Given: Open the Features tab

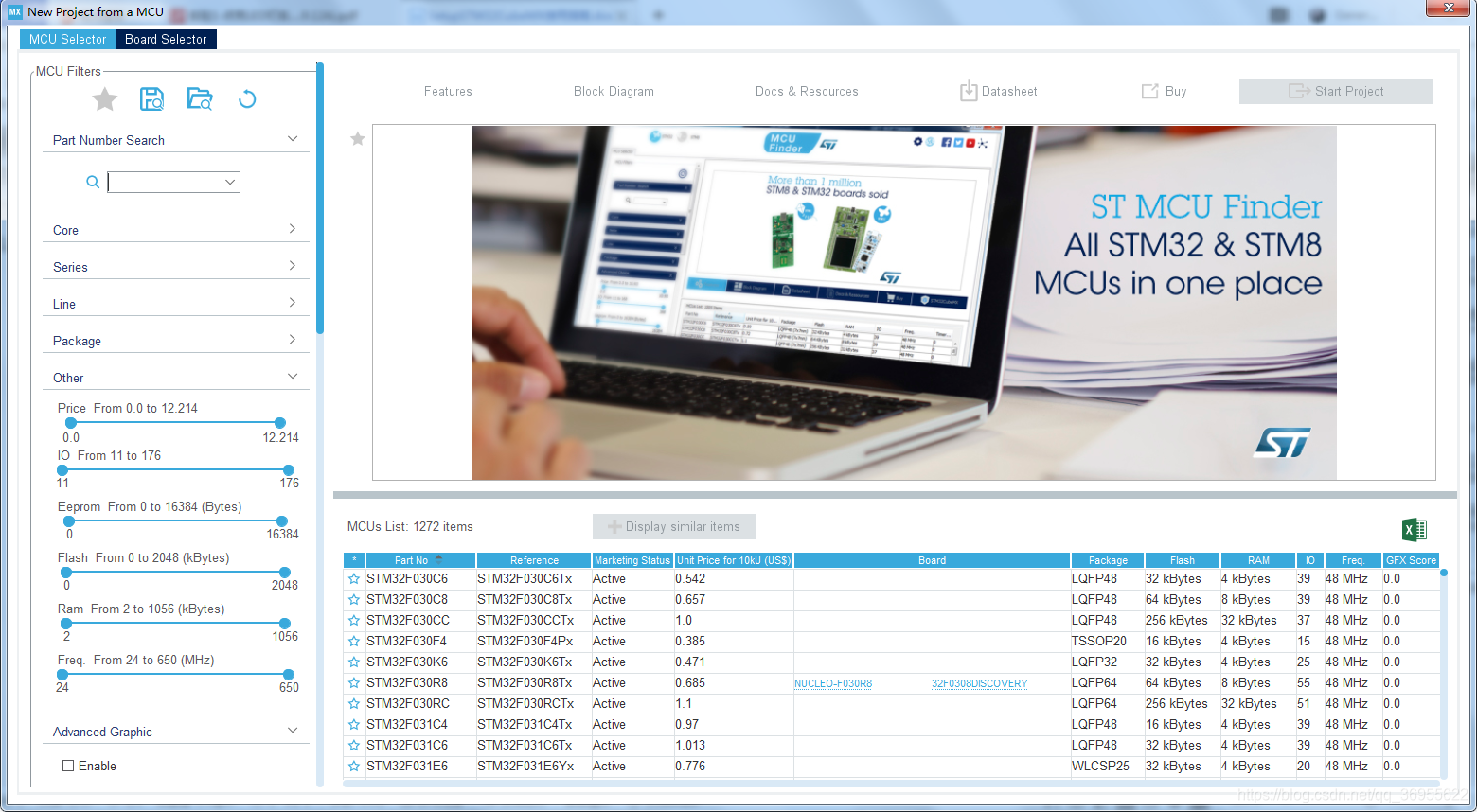Looking at the screenshot, I should (x=448, y=92).
